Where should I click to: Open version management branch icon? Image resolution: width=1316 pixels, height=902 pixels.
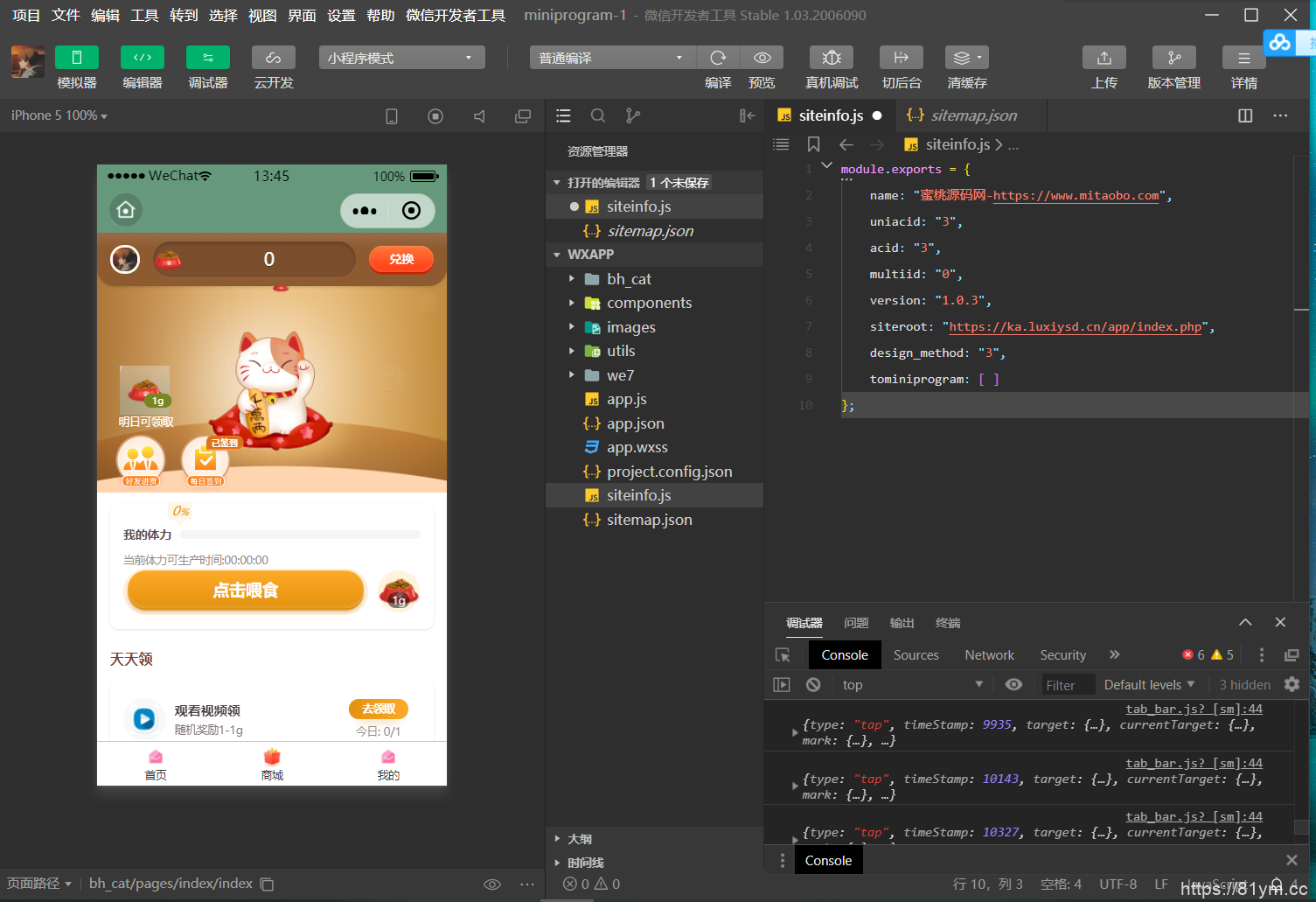tap(1173, 58)
